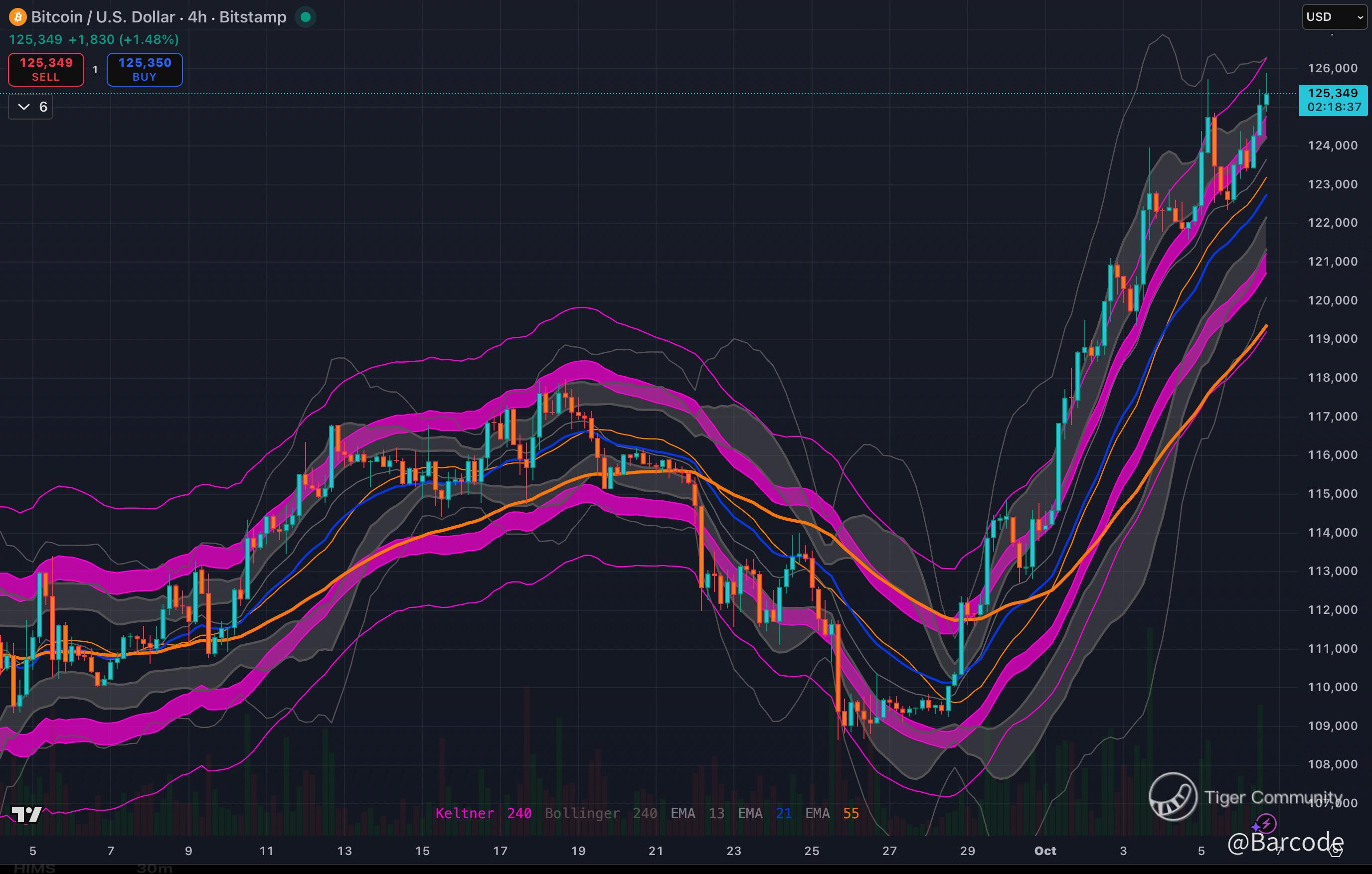This screenshot has height=874, width=1372.
Task: Click the 120,000 level on the price scale
Action: coord(1332,300)
